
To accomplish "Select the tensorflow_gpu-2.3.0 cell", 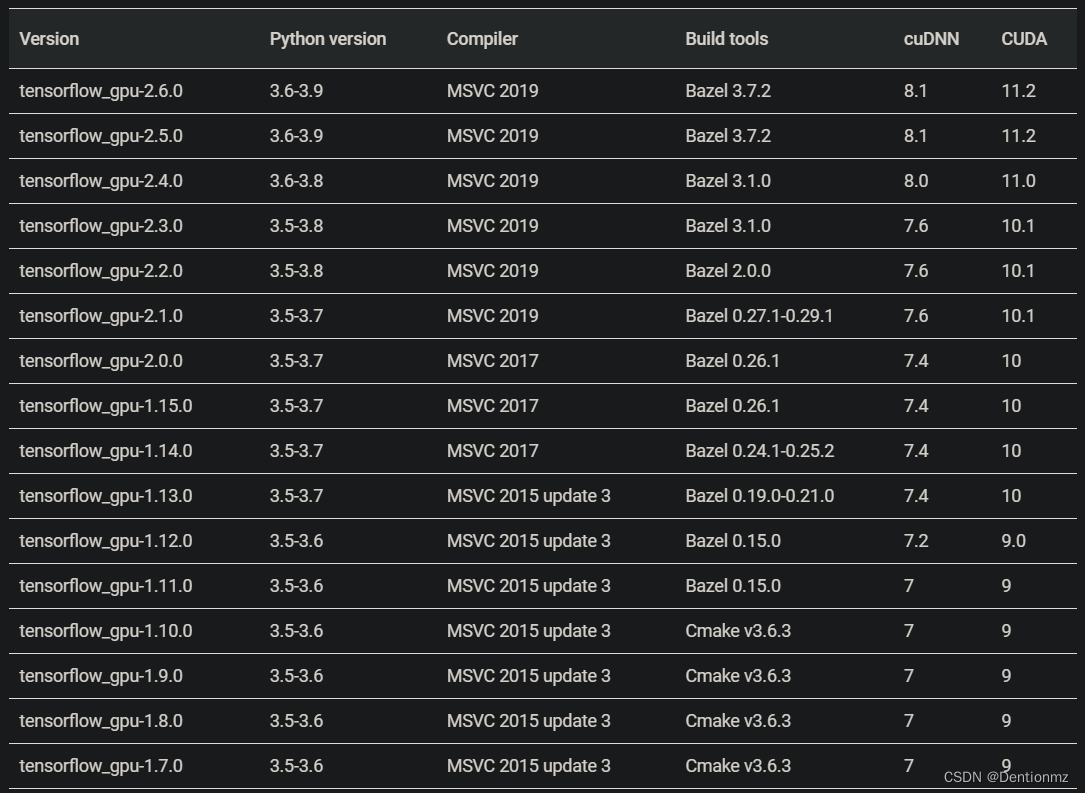I will [x=101, y=226].
